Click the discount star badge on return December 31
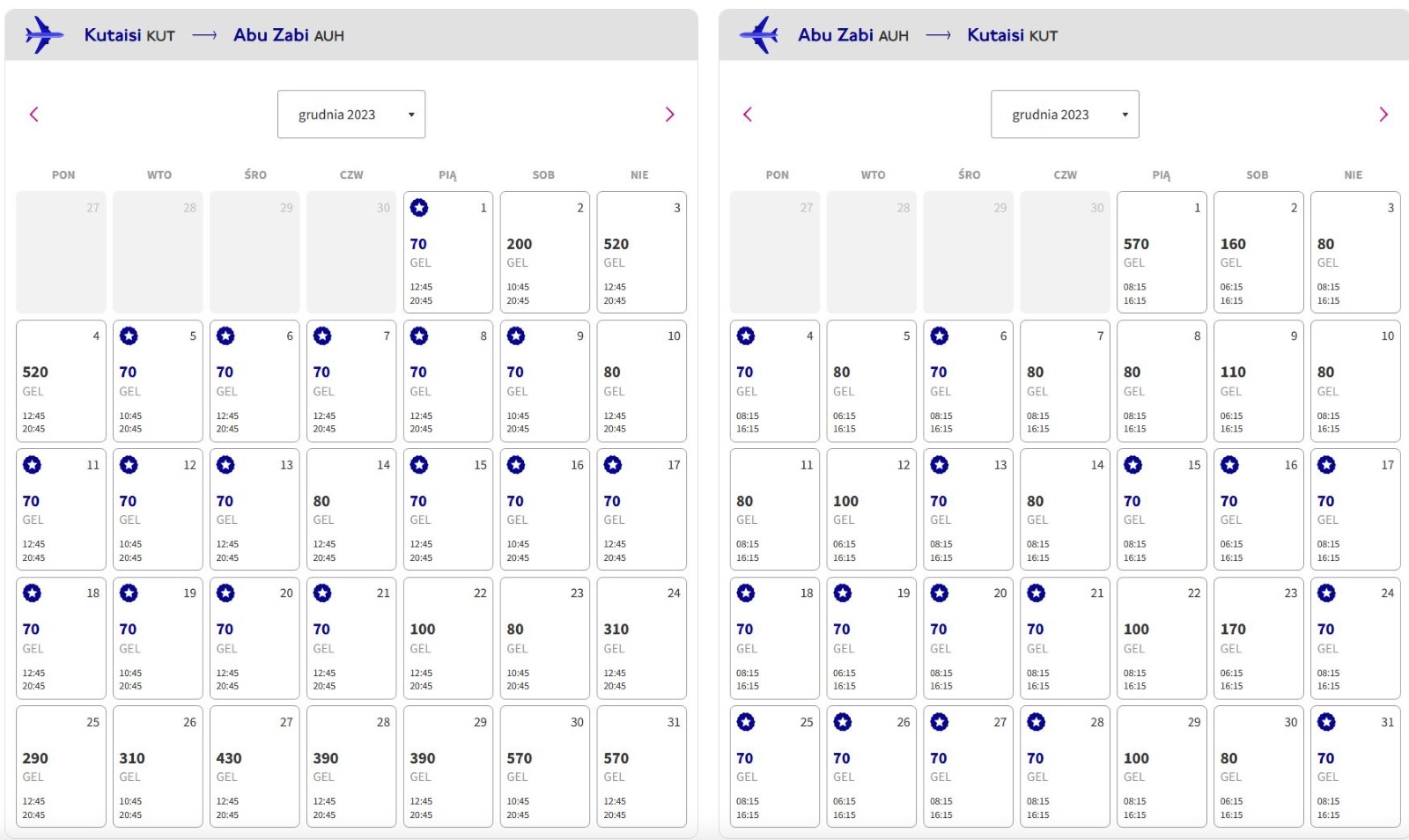The width and height of the screenshot is (1409, 840). 1326,722
